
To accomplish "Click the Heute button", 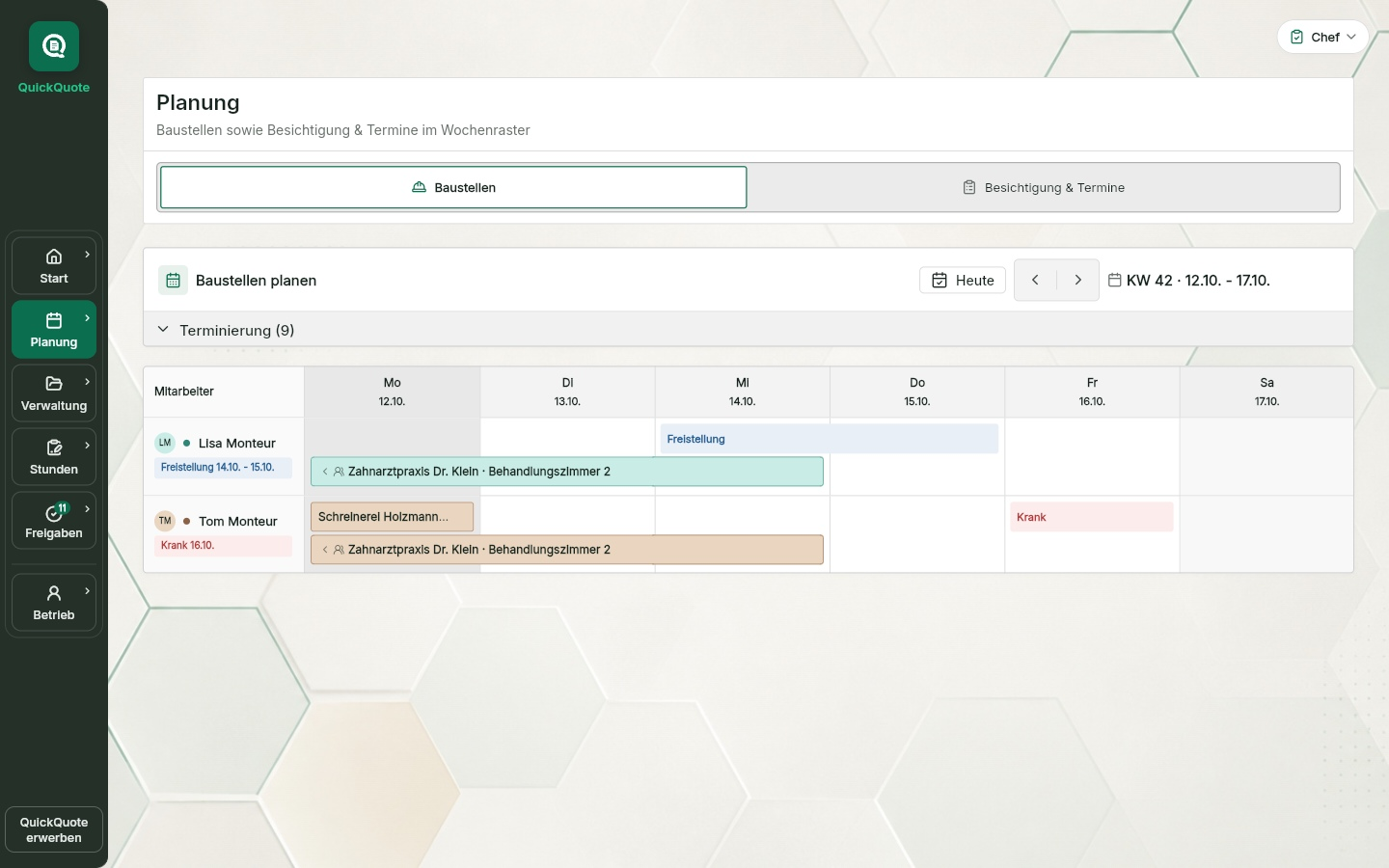I will click(x=963, y=280).
